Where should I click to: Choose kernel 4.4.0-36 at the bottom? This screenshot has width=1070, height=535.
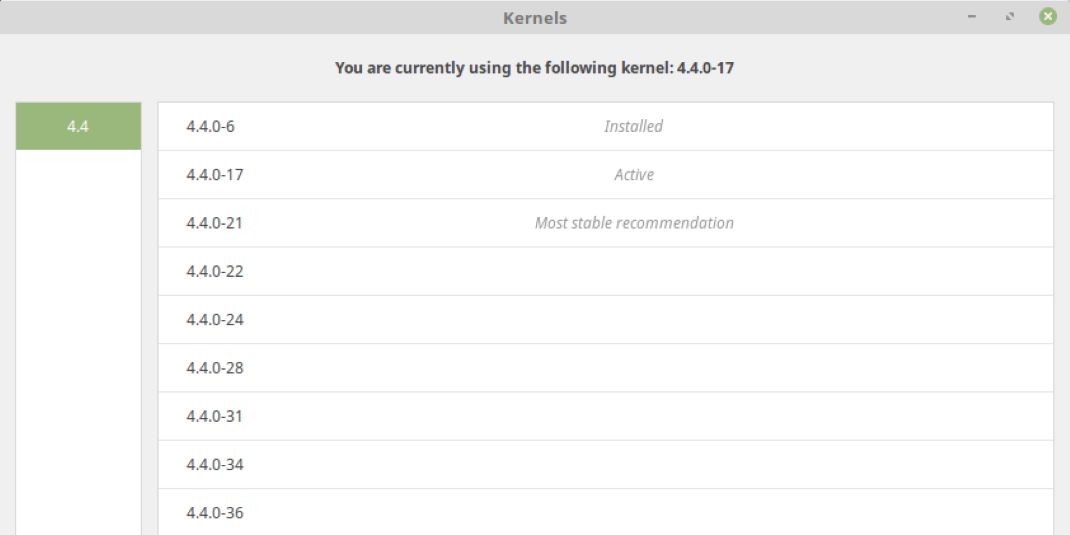point(215,513)
